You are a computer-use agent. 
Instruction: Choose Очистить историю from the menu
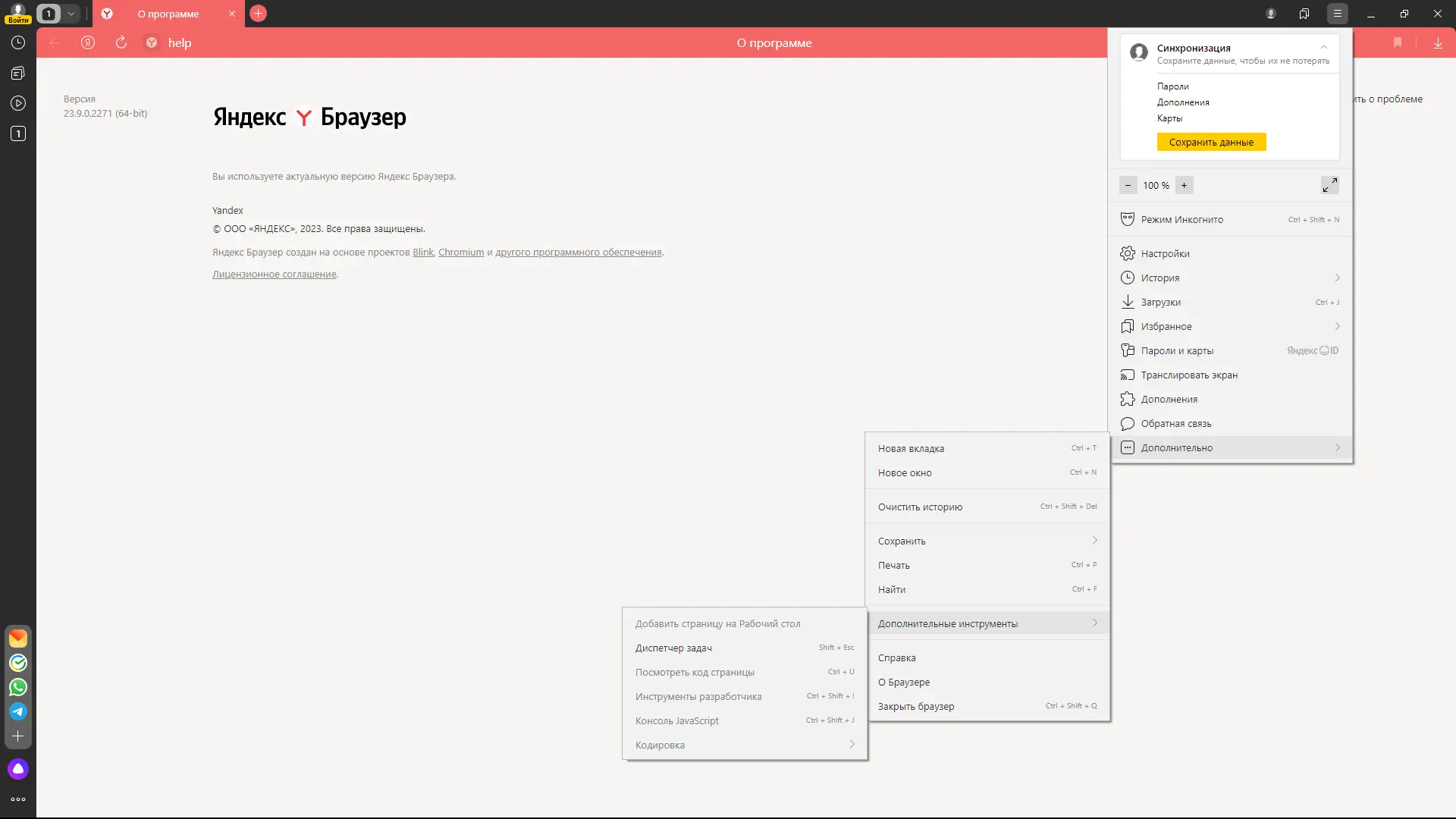(x=920, y=507)
